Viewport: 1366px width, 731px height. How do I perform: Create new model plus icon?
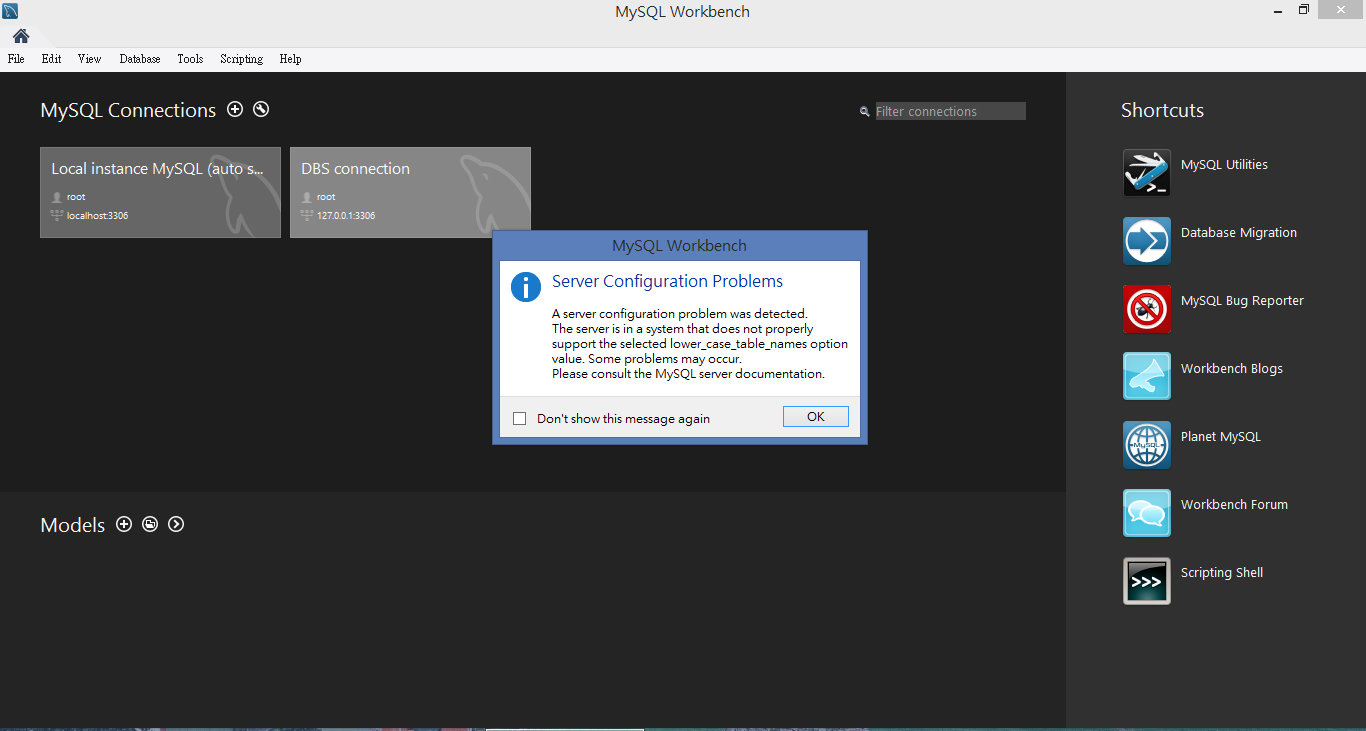coord(124,524)
